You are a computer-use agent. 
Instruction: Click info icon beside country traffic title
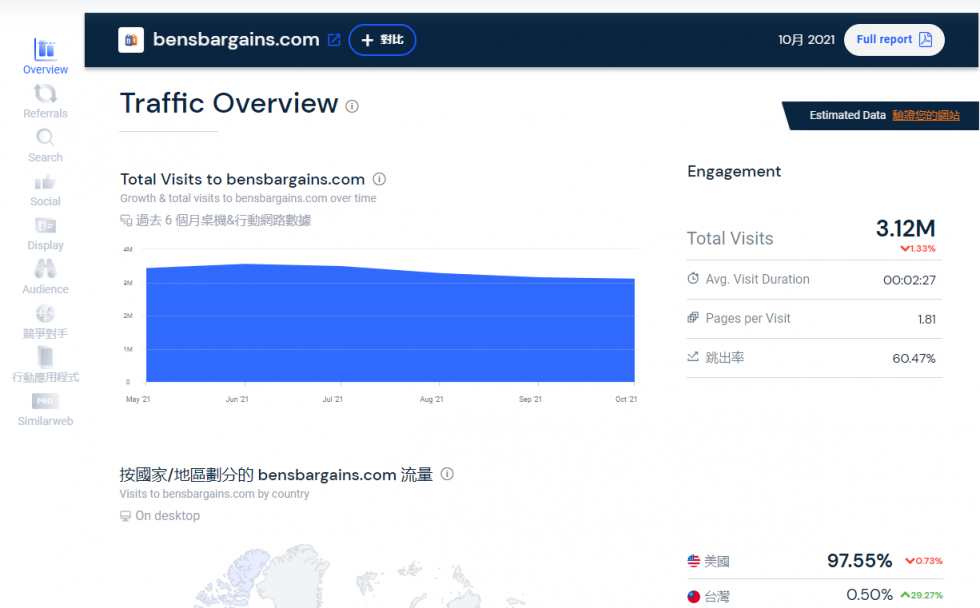click(x=447, y=474)
